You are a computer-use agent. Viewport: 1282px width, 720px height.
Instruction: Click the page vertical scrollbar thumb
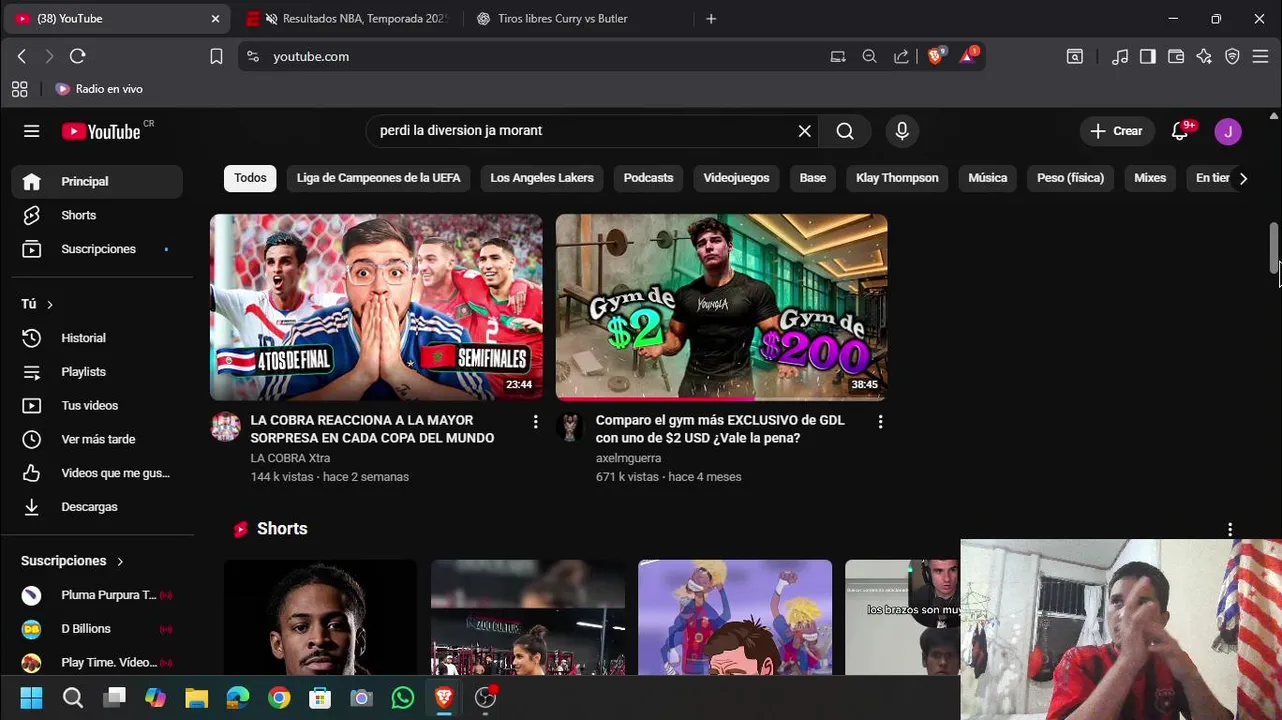(x=1274, y=247)
